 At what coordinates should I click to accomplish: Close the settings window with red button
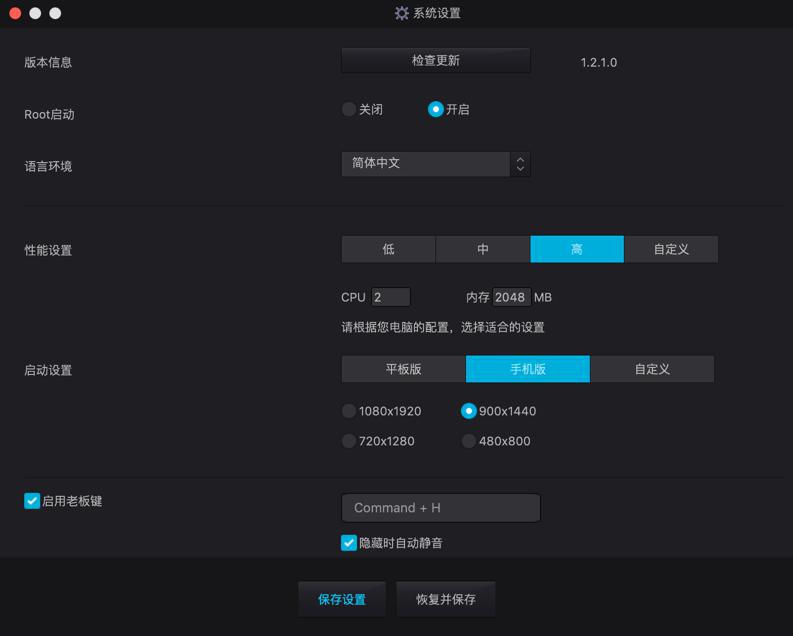click(15, 13)
